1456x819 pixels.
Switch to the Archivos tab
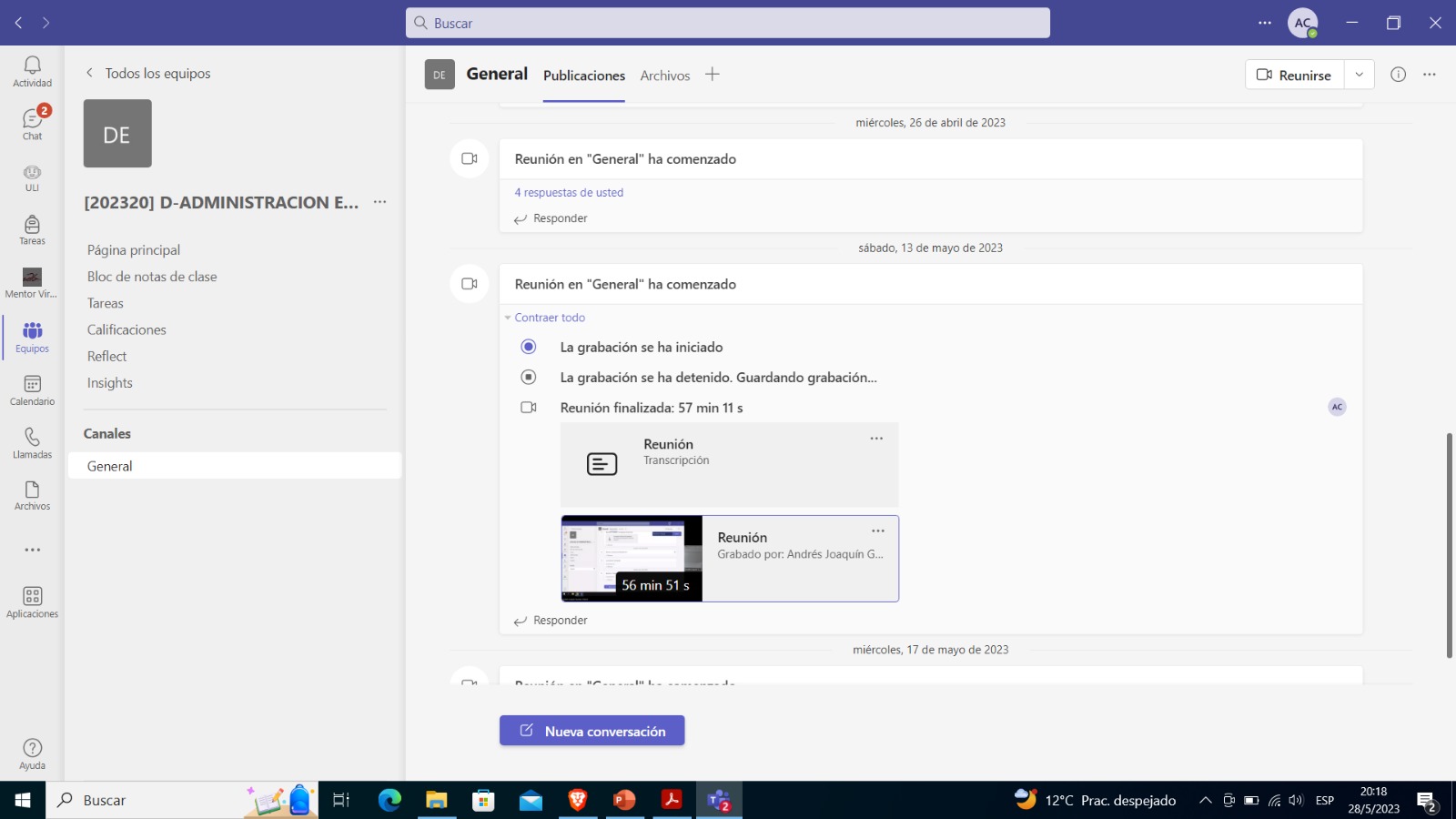tap(664, 76)
